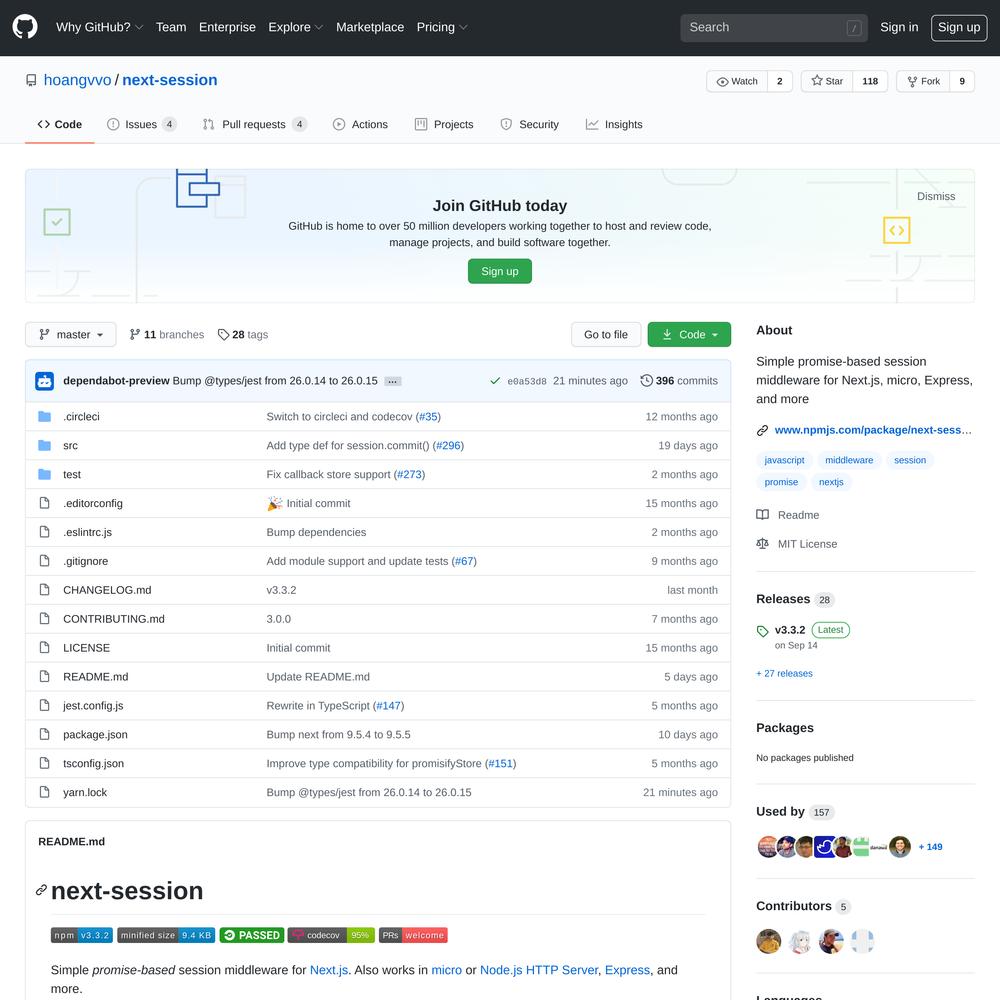Switch to the Insights tab
Image resolution: width=1000 pixels, height=1000 pixels.
[614, 124]
